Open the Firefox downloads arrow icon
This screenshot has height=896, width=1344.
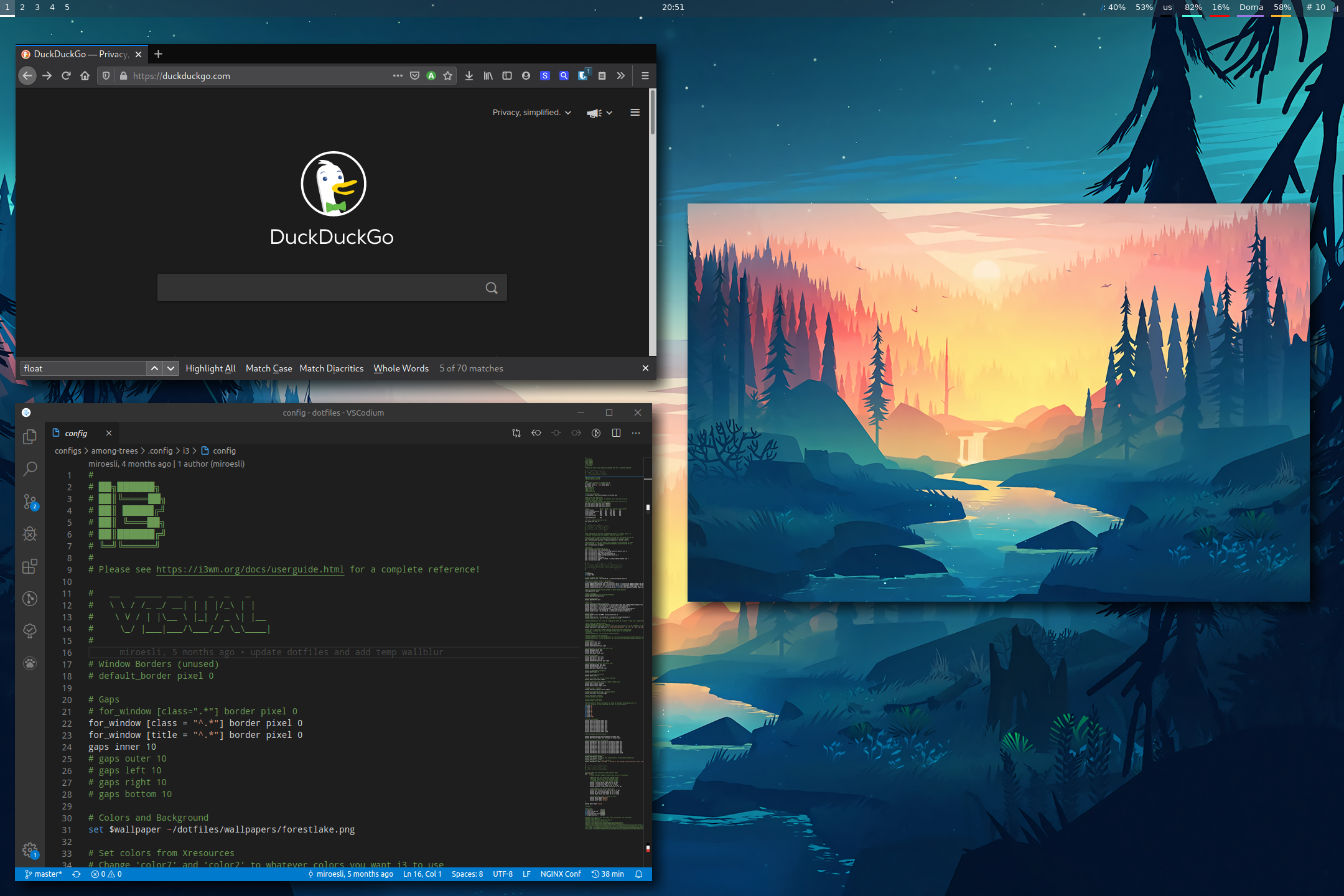pos(469,76)
